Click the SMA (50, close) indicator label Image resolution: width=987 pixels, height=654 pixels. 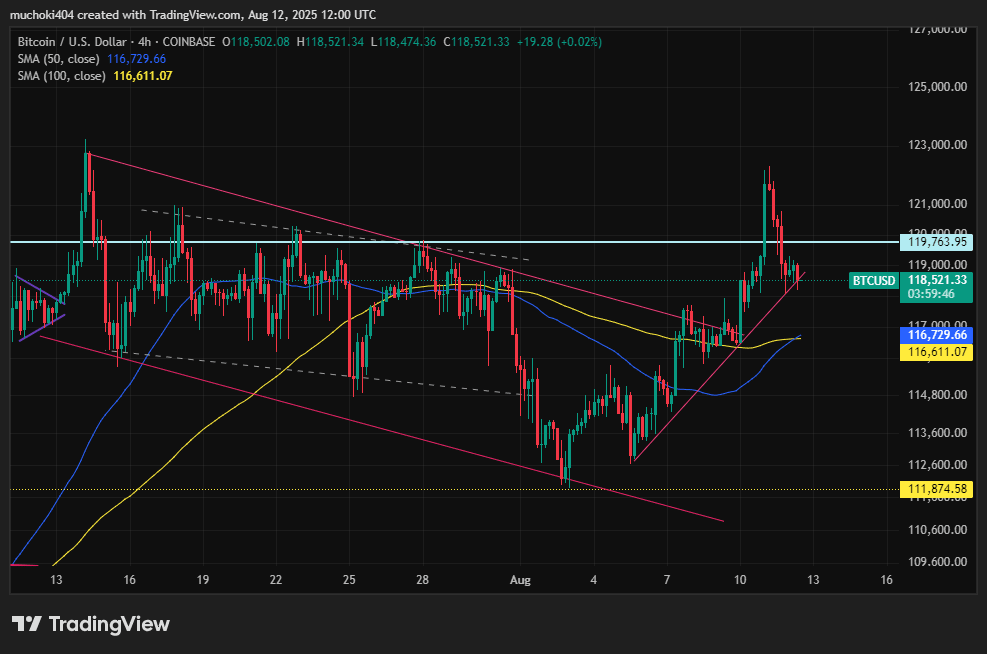[x=59, y=59]
